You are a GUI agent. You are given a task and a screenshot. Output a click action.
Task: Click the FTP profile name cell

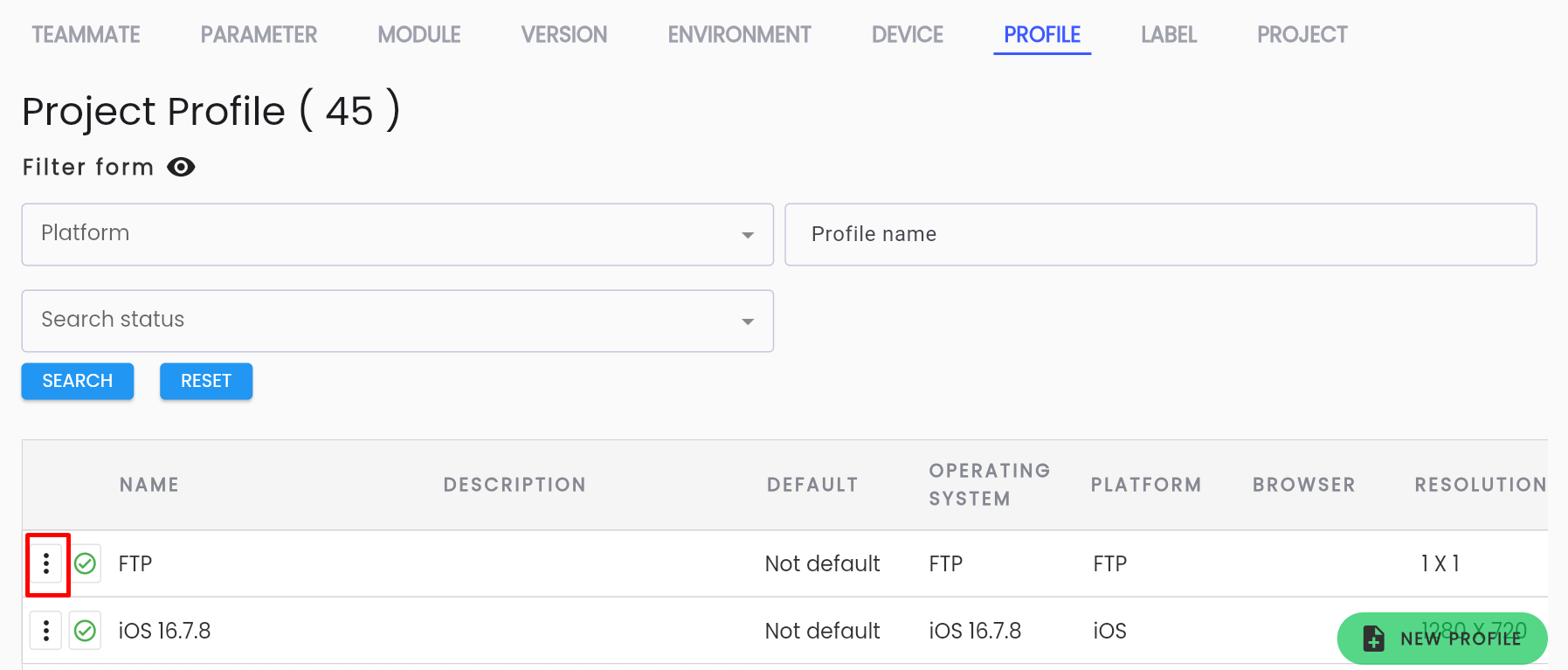coord(135,563)
